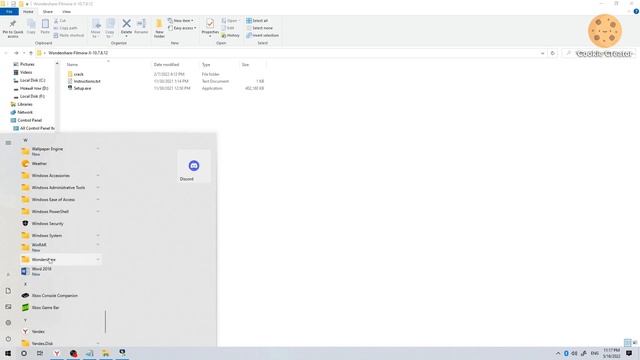The image size is (640, 360).
Task: Open the Easy access dropdown
Action: tap(182, 28)
